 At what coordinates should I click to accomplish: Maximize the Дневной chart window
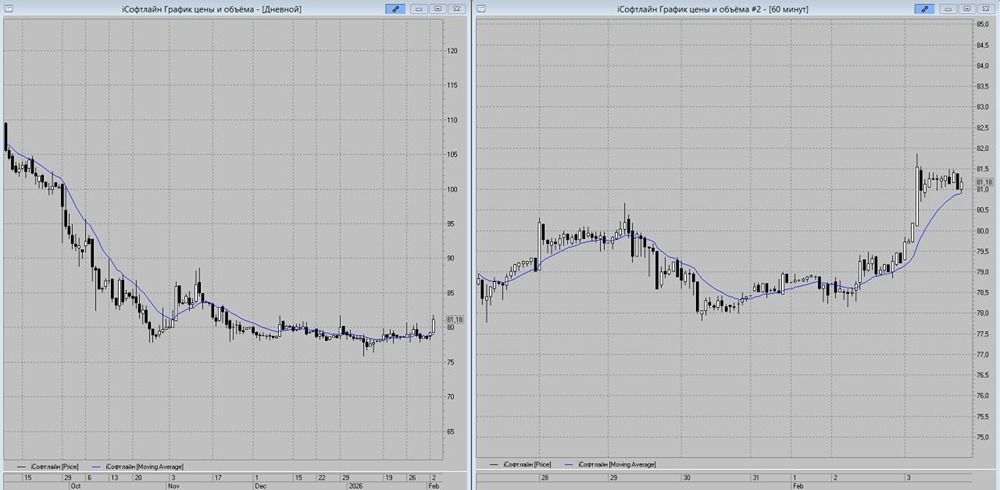438,9
